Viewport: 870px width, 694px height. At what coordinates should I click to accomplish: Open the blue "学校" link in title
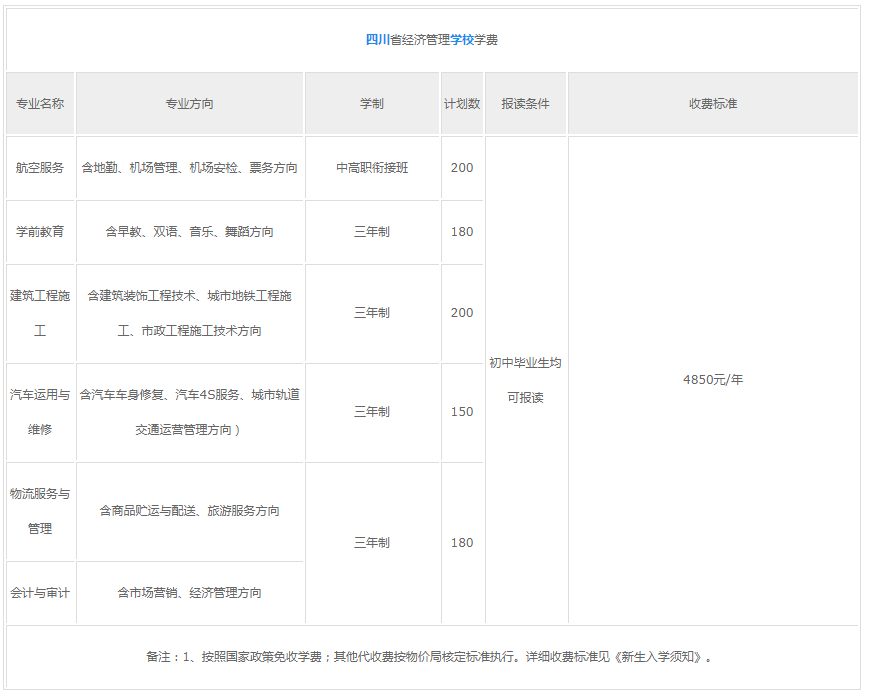(x=462, y=40)
